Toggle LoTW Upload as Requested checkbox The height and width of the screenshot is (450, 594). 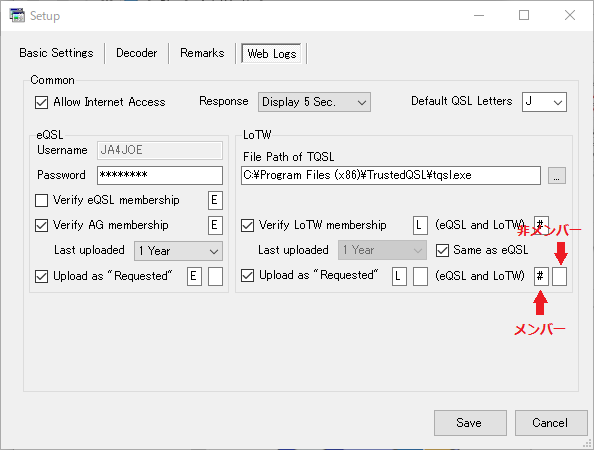[x=247, y=275]
